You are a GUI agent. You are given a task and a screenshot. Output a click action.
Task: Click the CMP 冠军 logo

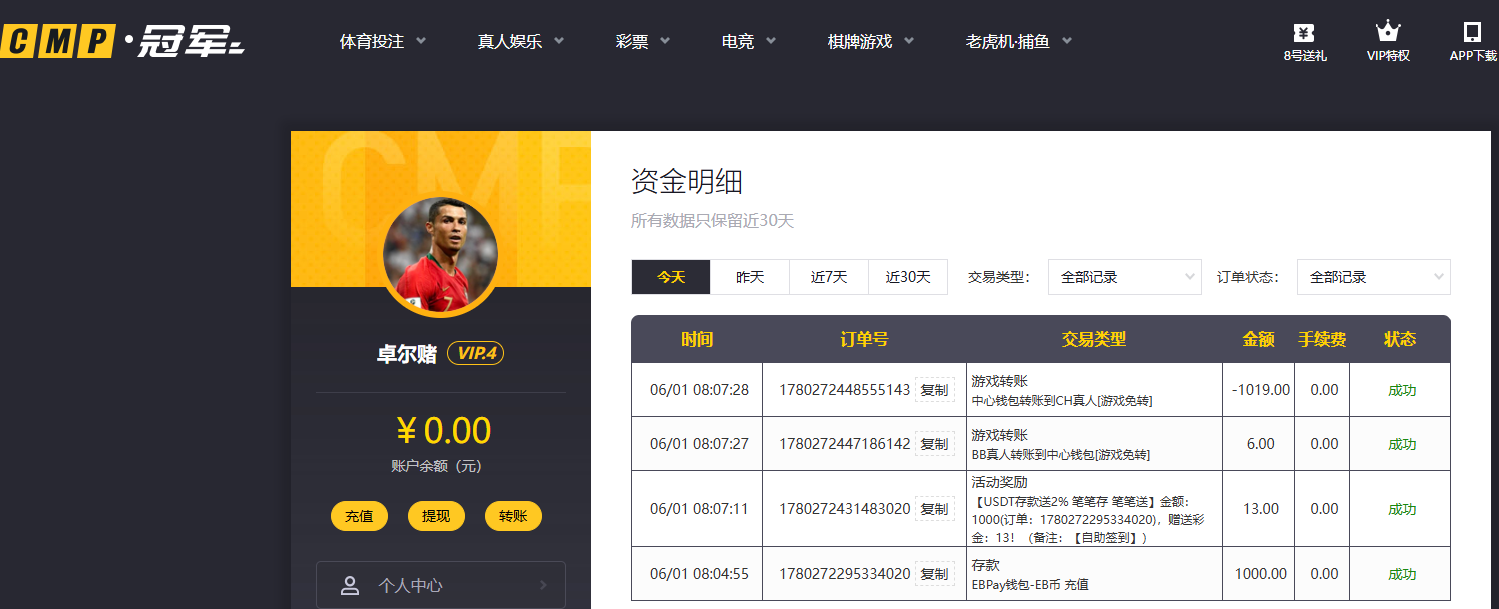pyautogui.click(x=123, y=41)
